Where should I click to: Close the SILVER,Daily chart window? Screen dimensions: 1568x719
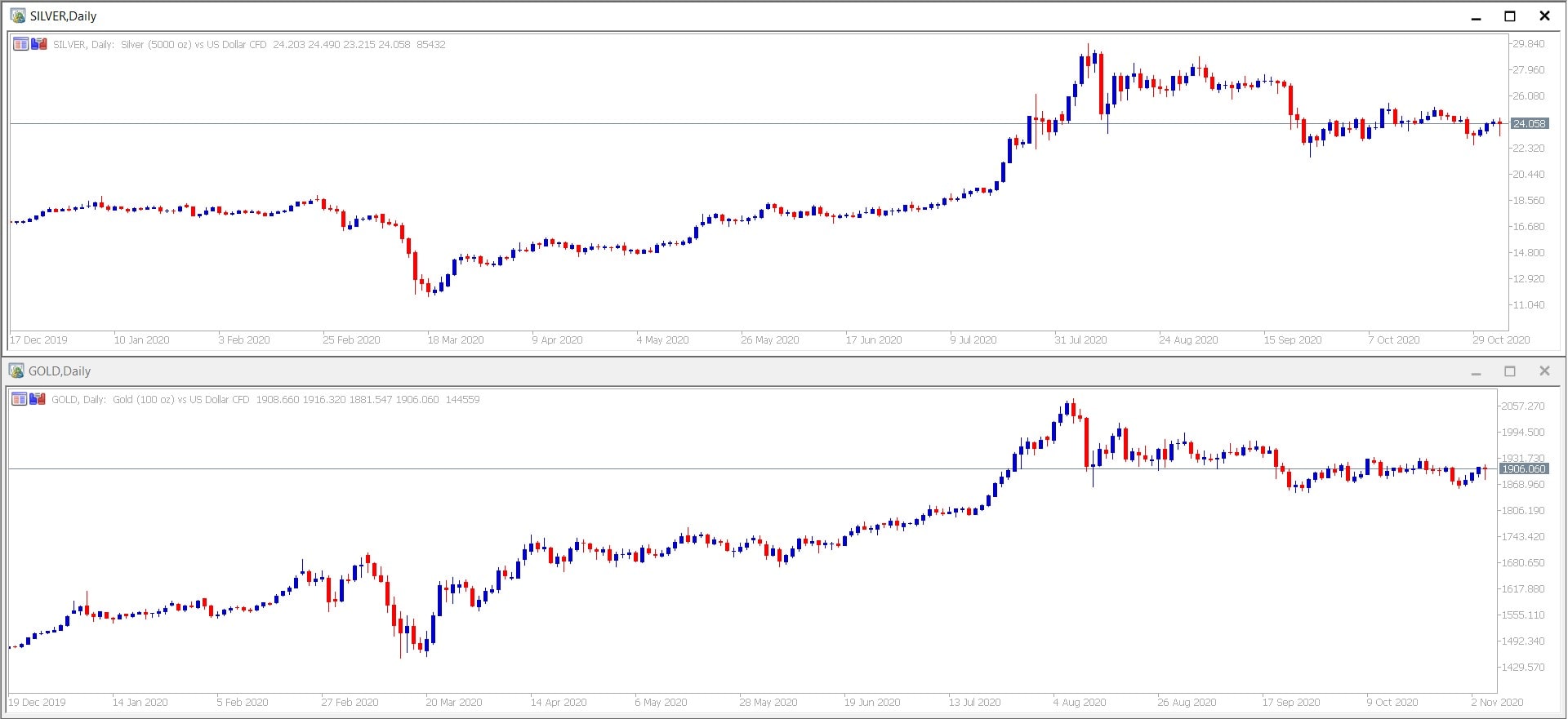coord(1544,16)
